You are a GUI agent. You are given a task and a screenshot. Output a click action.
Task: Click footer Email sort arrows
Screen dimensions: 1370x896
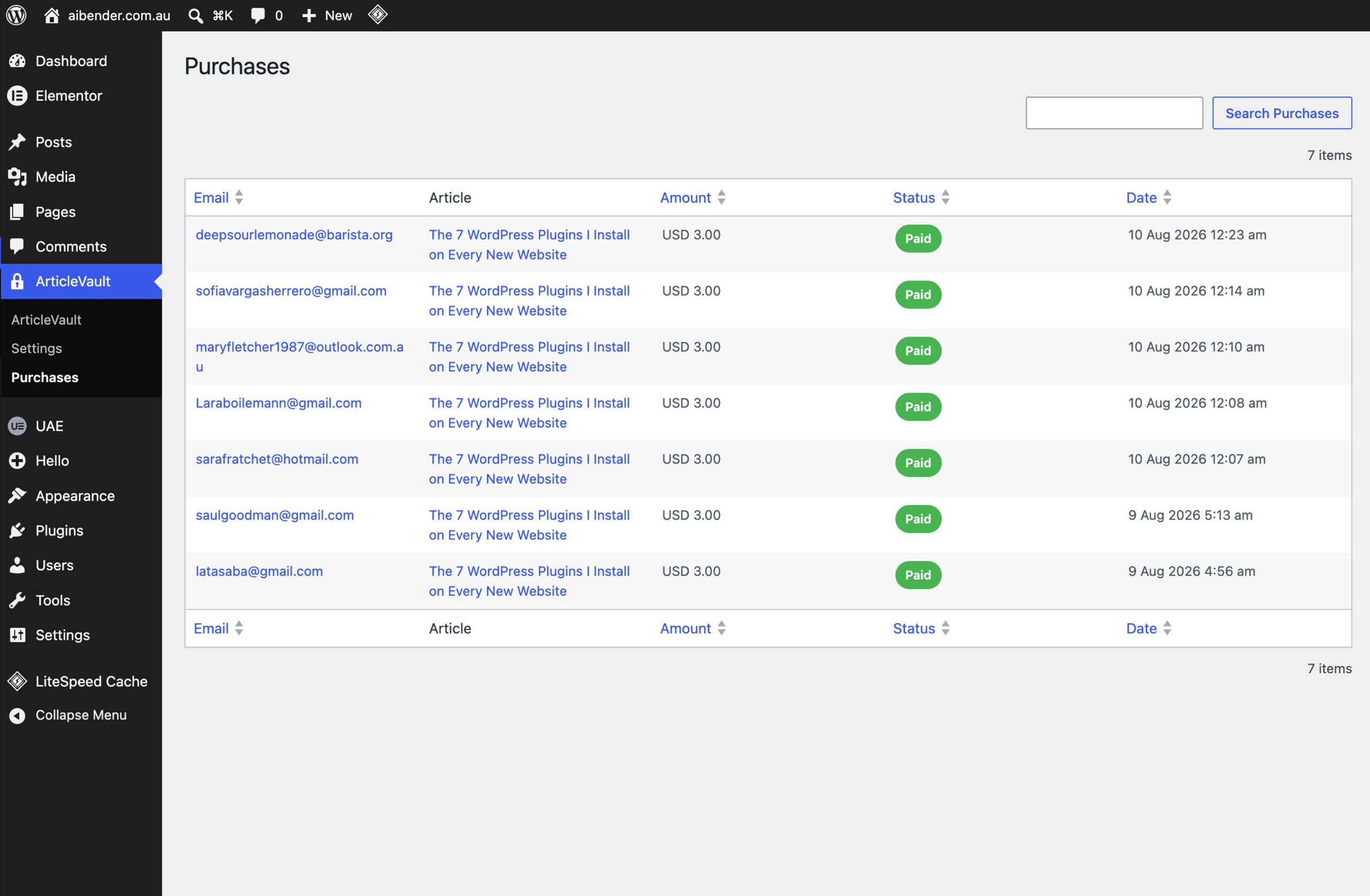(239, 628)
